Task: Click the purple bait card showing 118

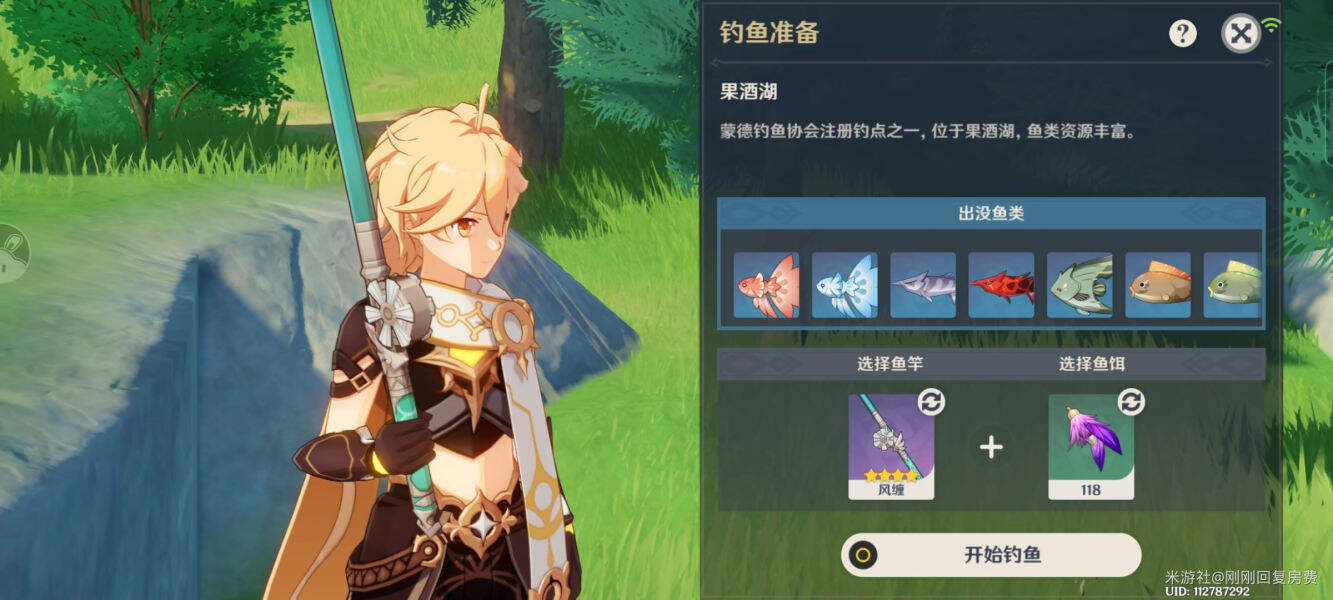Action: tap(1091, 446)
